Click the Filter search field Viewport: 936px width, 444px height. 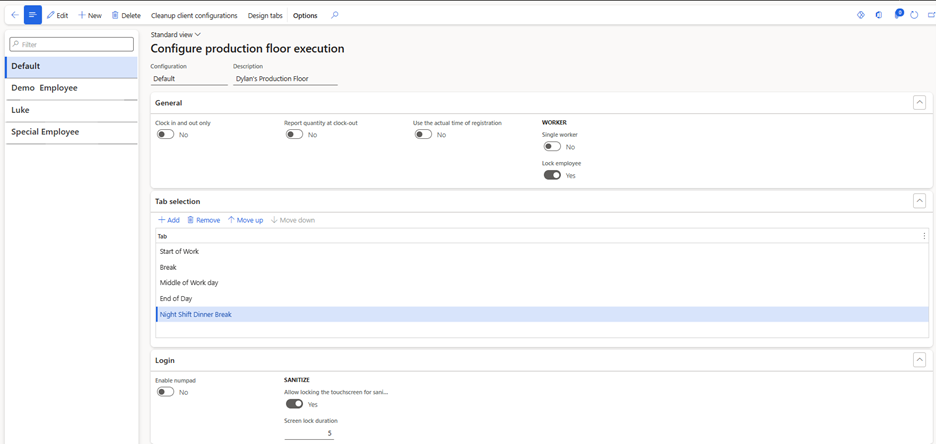(x=72, y=44)
